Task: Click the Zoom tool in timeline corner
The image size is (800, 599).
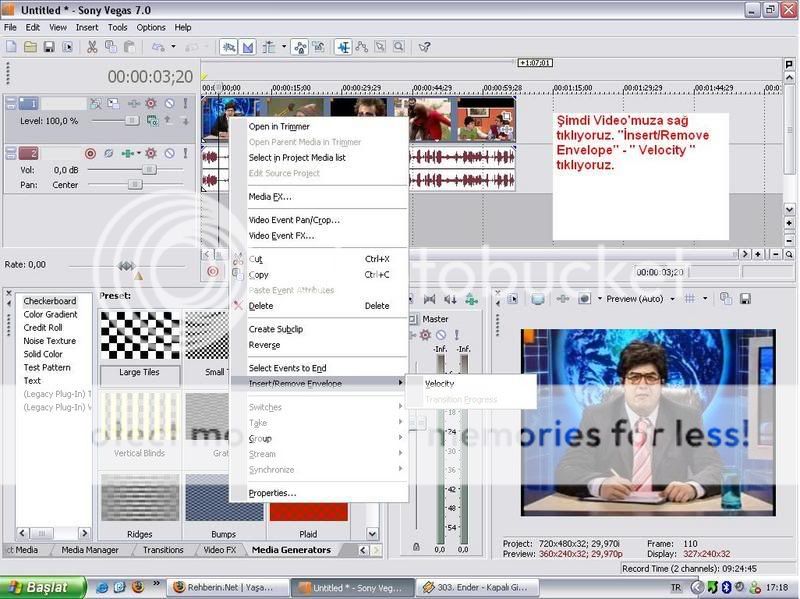Action: (789, 254)
